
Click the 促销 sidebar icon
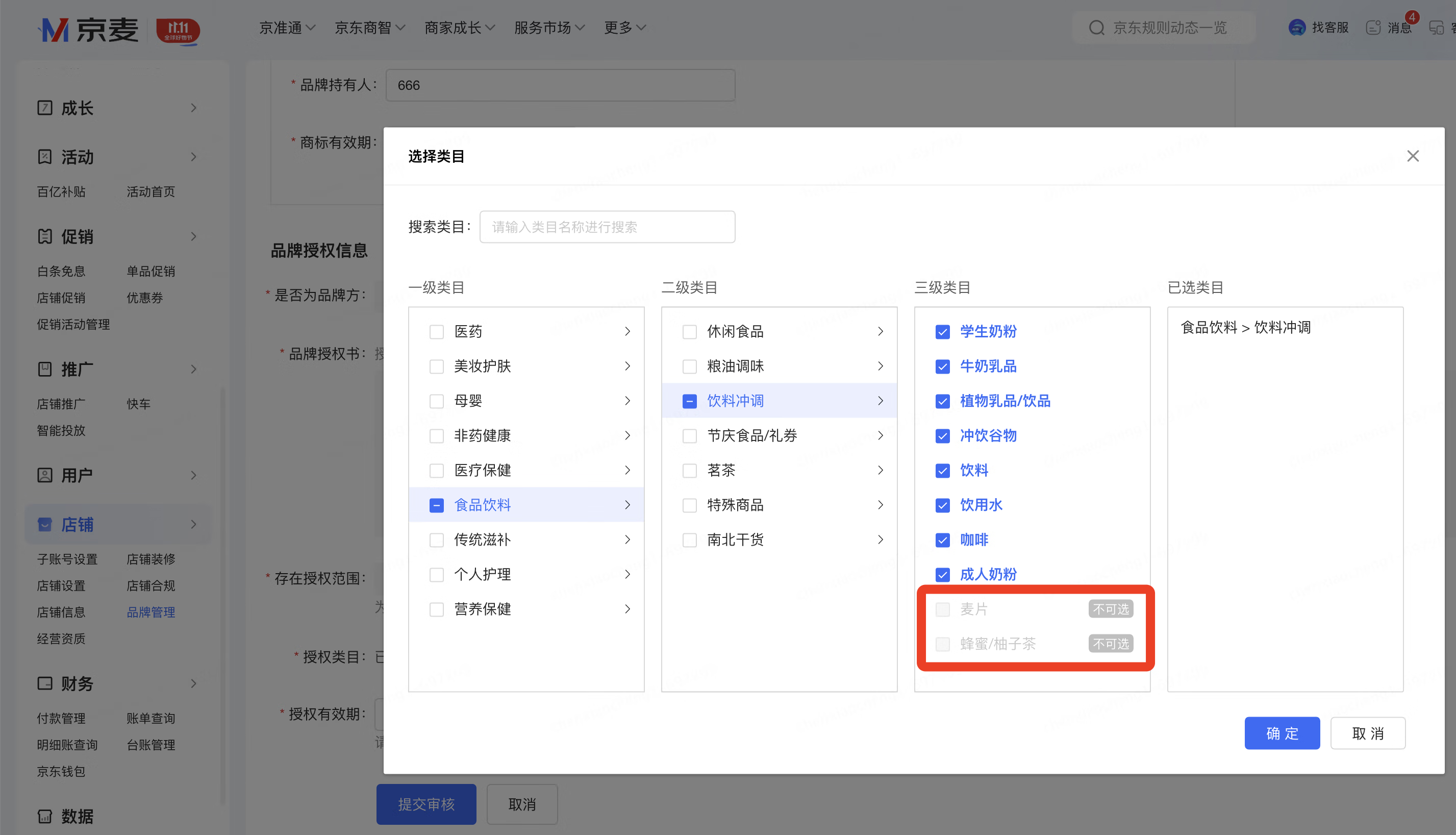[x=45, y=236]
